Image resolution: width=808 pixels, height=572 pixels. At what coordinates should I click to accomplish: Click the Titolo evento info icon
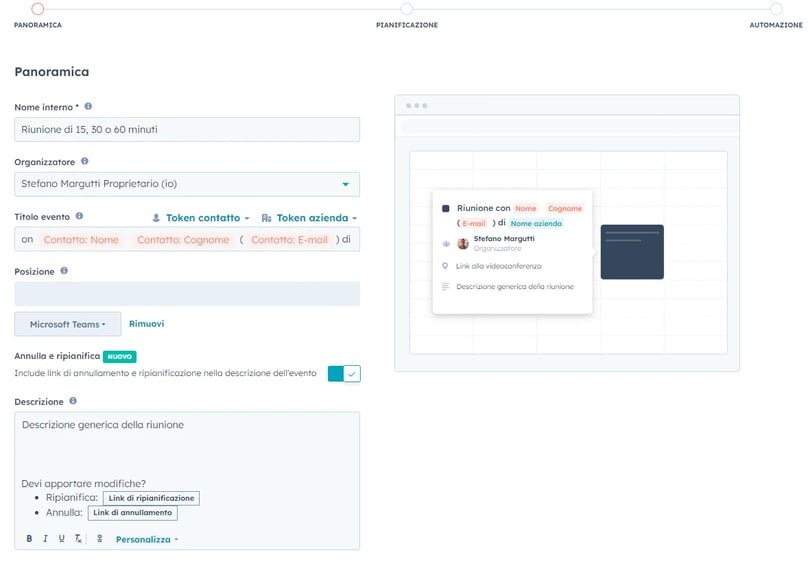(x=79, y=216)
